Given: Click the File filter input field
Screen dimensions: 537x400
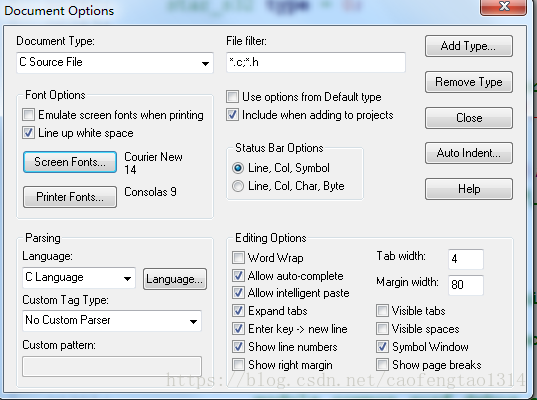Looking at the screenshot, I should [x=316, y=62].
